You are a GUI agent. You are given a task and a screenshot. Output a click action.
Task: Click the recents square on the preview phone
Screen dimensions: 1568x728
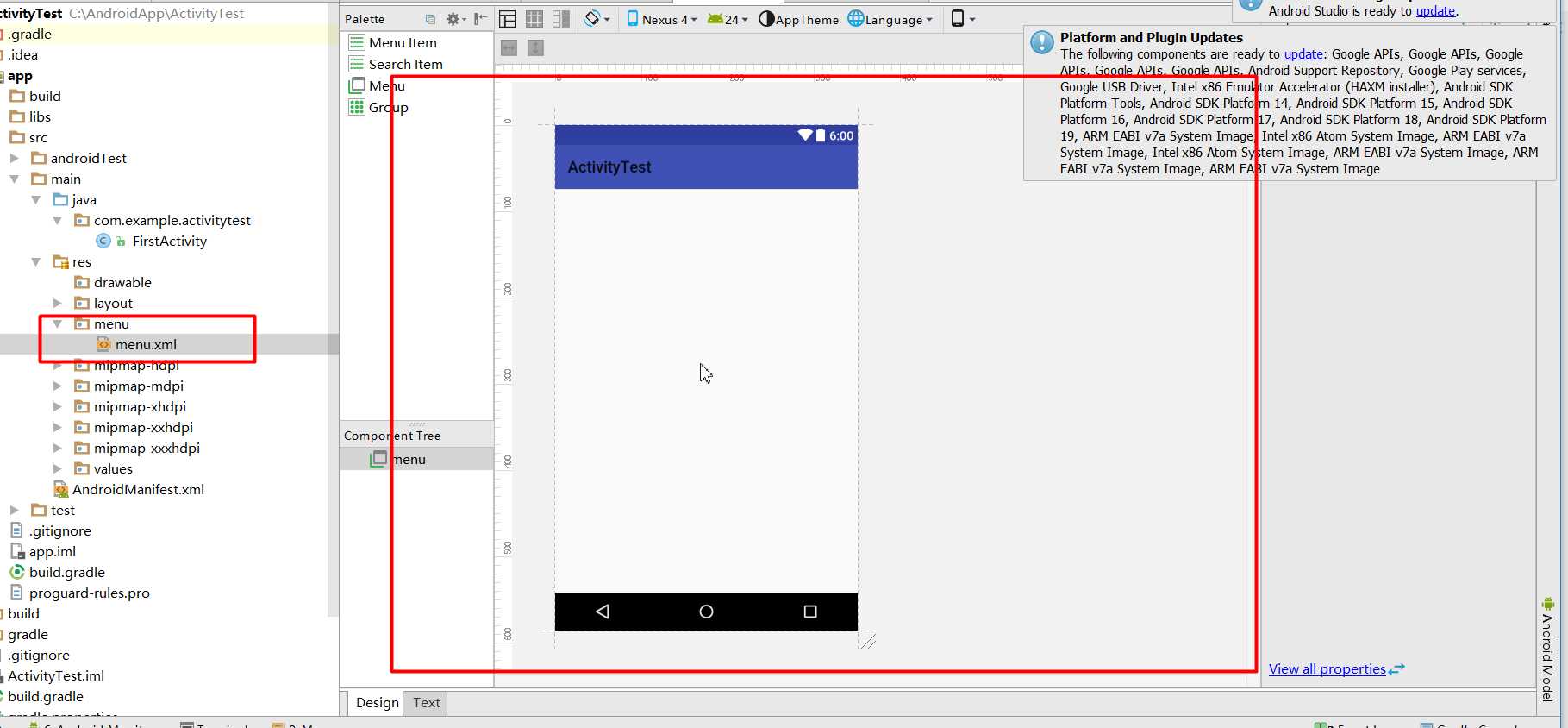click(810, 612)
